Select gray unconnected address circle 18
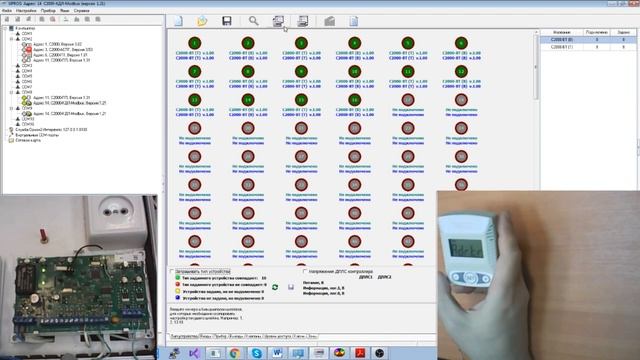Viewport: 640px width, 360px height. click(461, 100)
